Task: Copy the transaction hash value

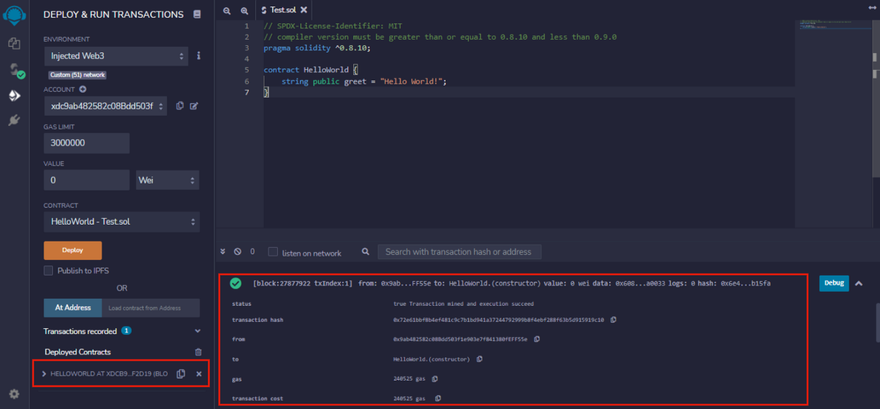Action: pyautogui.click(x=613, y=320)
